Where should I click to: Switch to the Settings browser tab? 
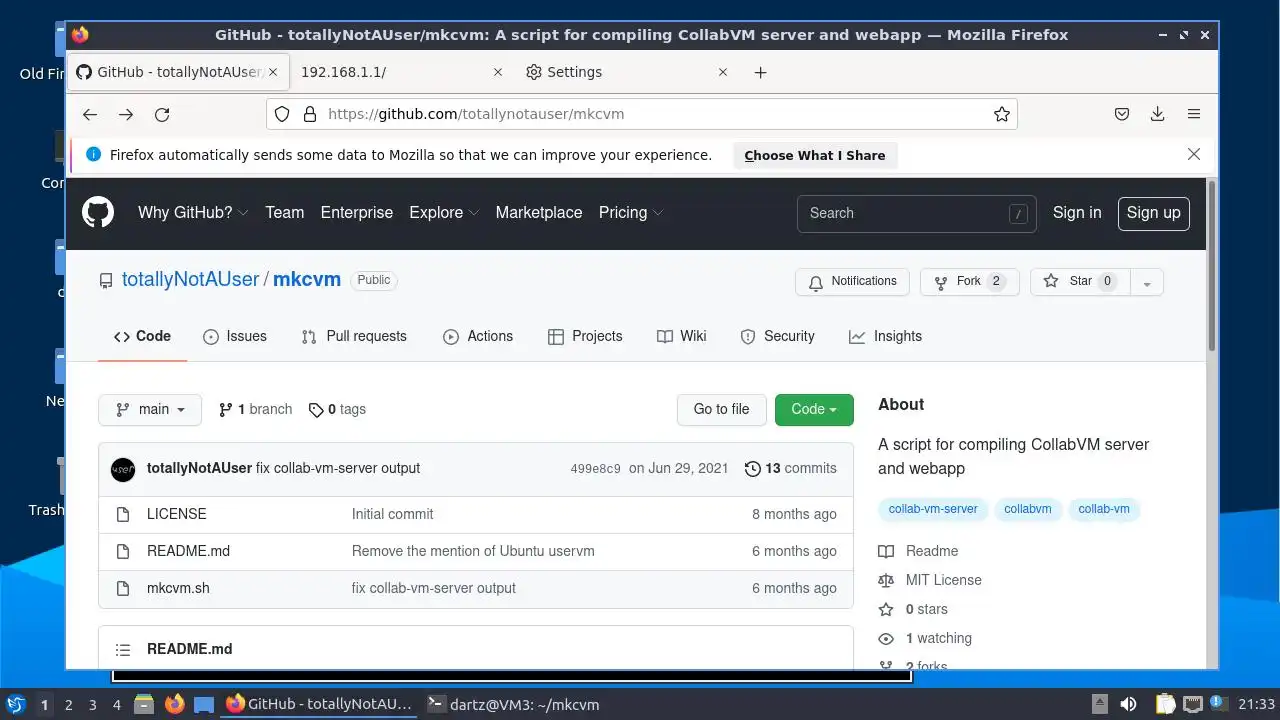point(627,72)
